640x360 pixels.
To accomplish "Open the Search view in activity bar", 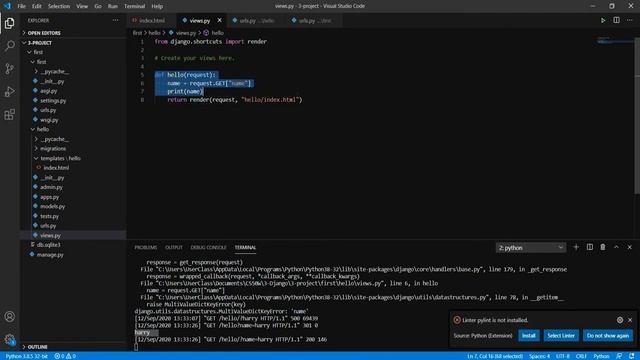I will tap(9, 46).
